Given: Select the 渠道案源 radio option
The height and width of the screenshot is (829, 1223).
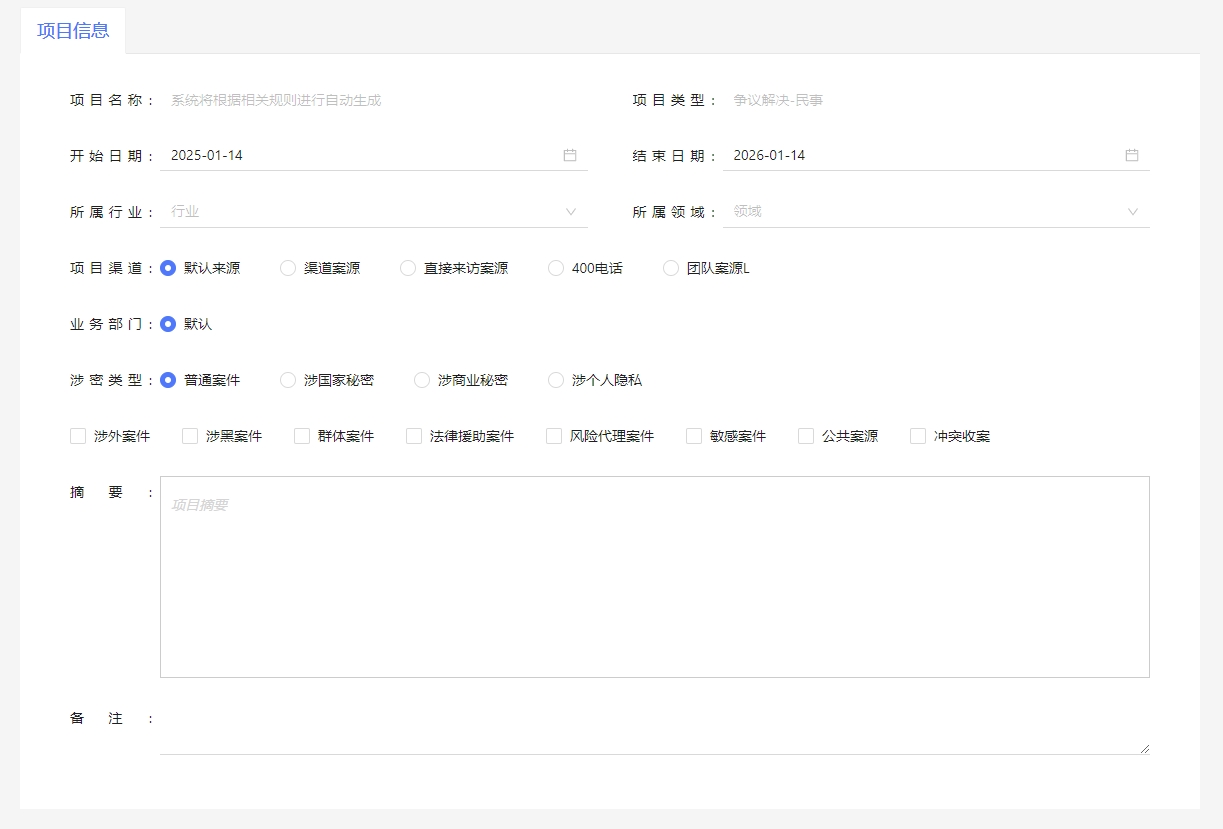Looking at the screenshot, I should (288, 268).
